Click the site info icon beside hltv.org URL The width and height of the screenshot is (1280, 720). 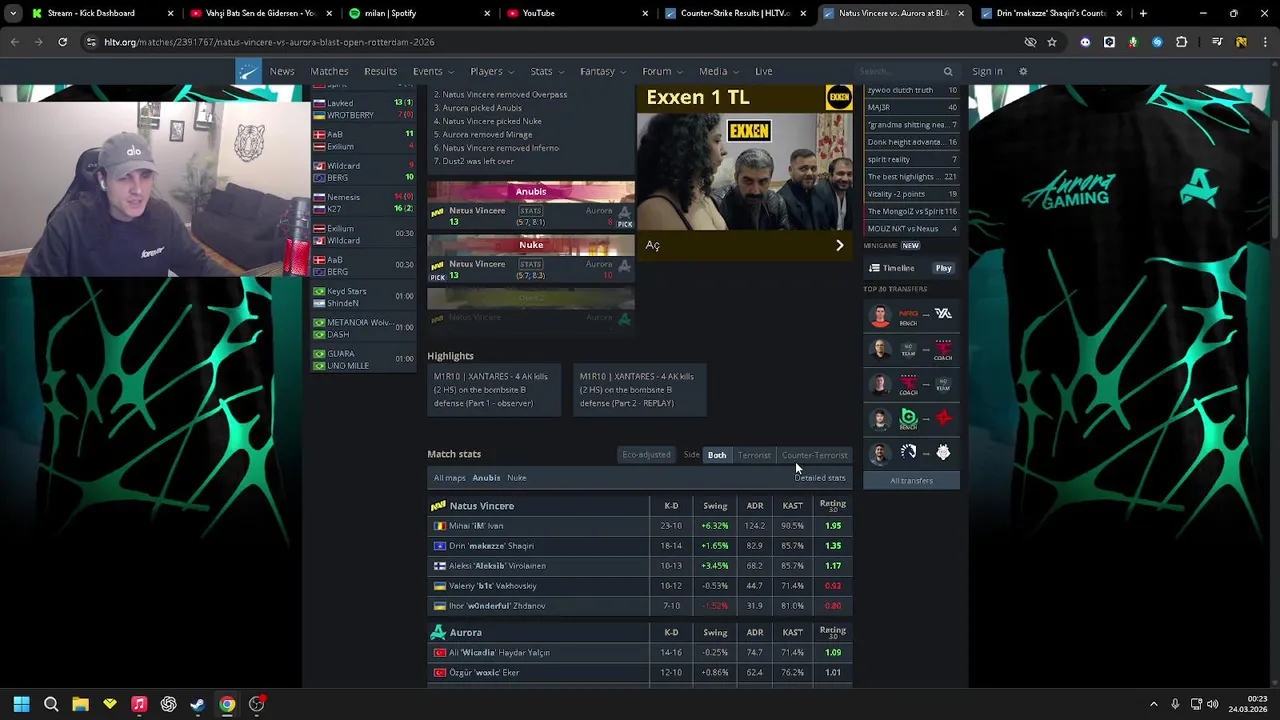[91, 42]
